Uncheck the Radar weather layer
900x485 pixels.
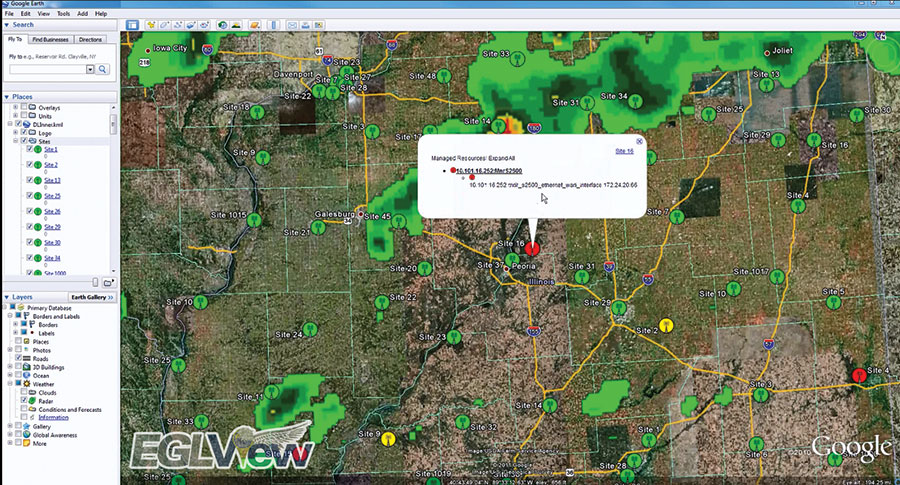point(24,399)
